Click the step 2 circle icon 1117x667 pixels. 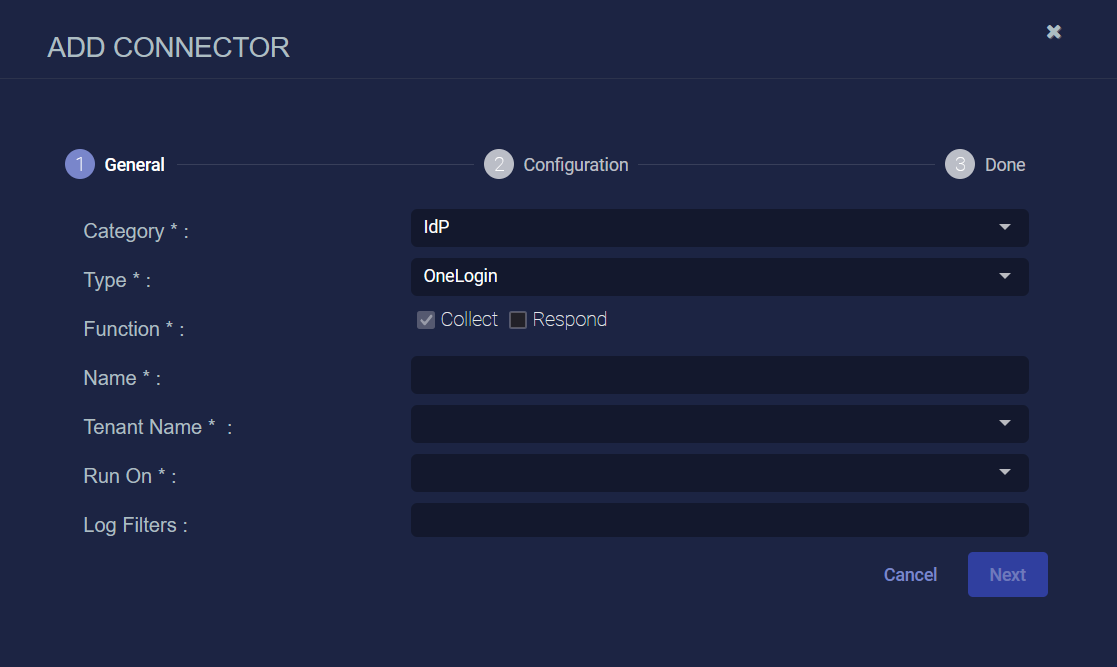(x=499, y=165)
